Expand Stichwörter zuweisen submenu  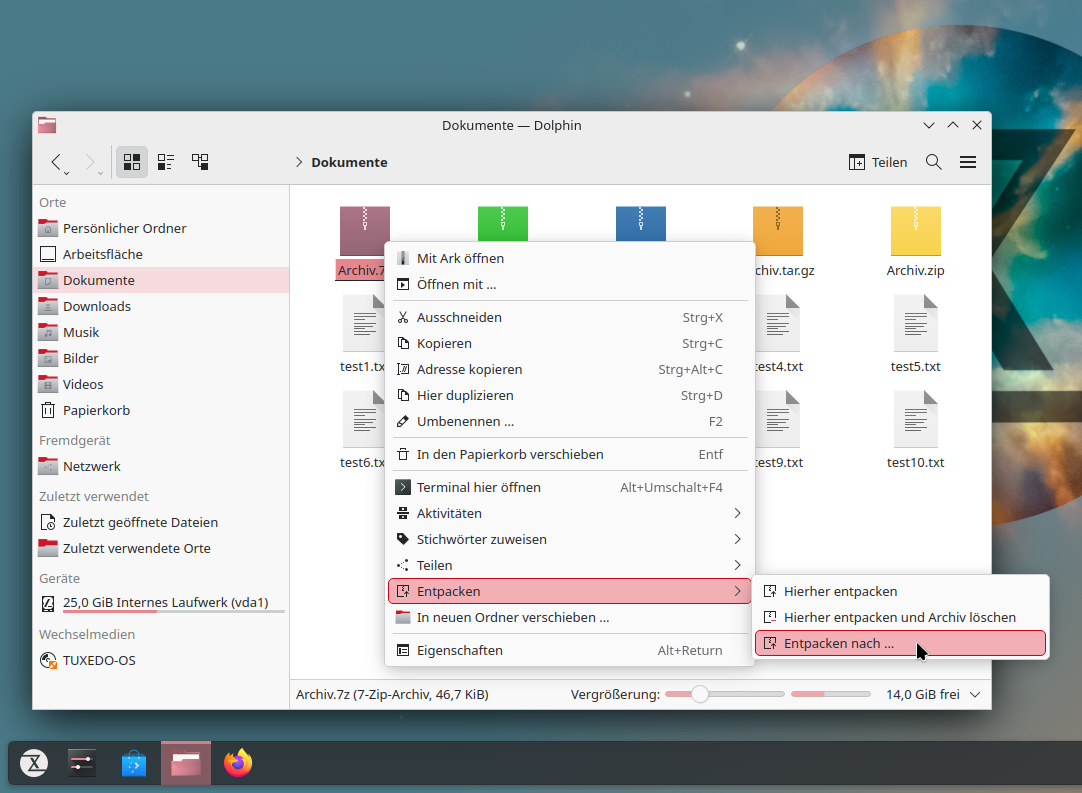pos(570,540)
